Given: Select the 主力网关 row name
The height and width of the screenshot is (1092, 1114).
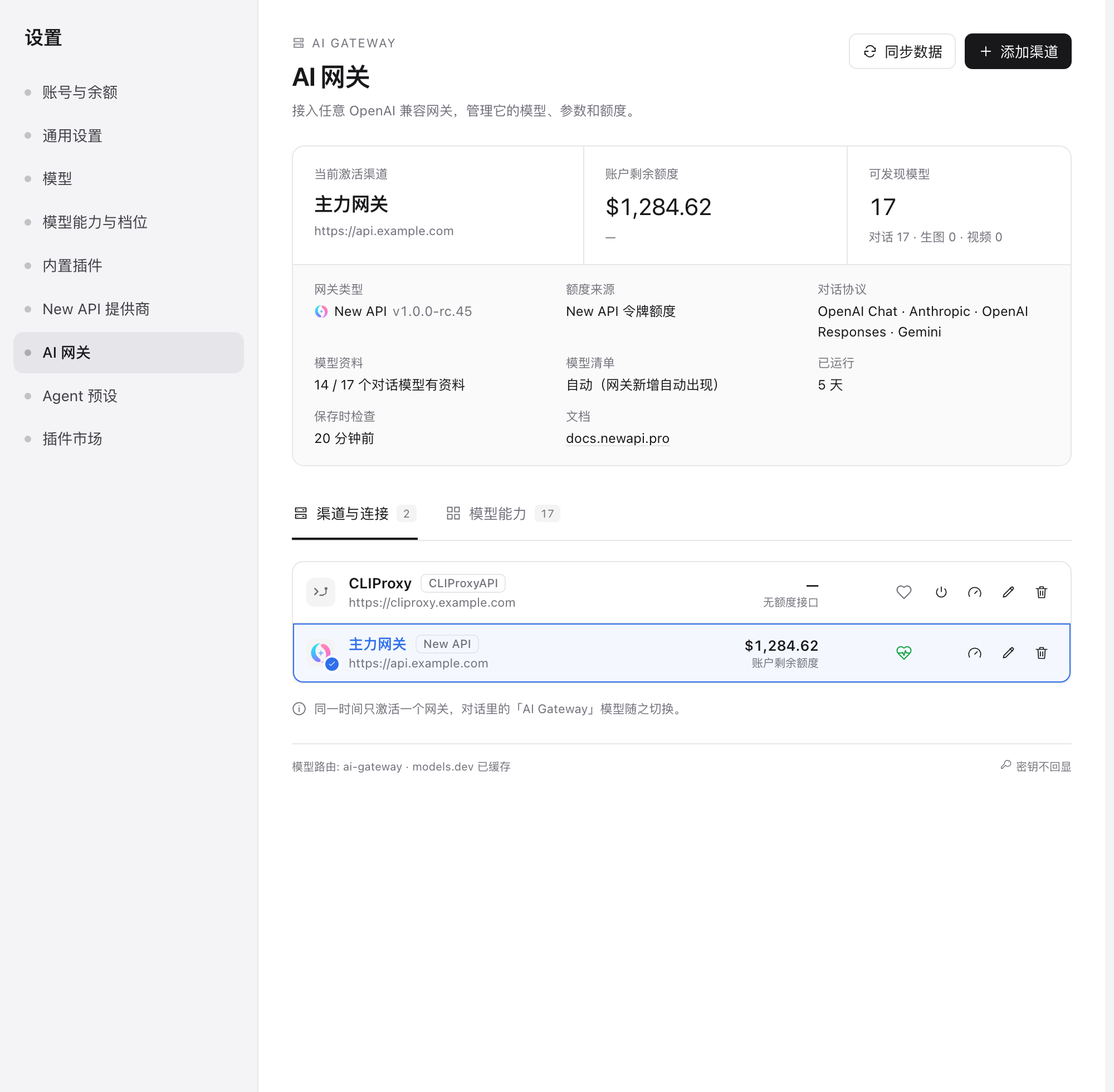Looking at the screenshot, I should 378,644.
